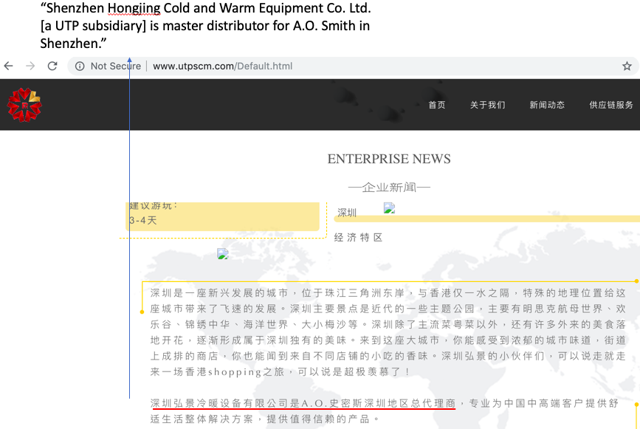This screenshot has height=429, width=640.
Task: Click the ENTERPRISE NEWS heading
Action: point(389,159)
